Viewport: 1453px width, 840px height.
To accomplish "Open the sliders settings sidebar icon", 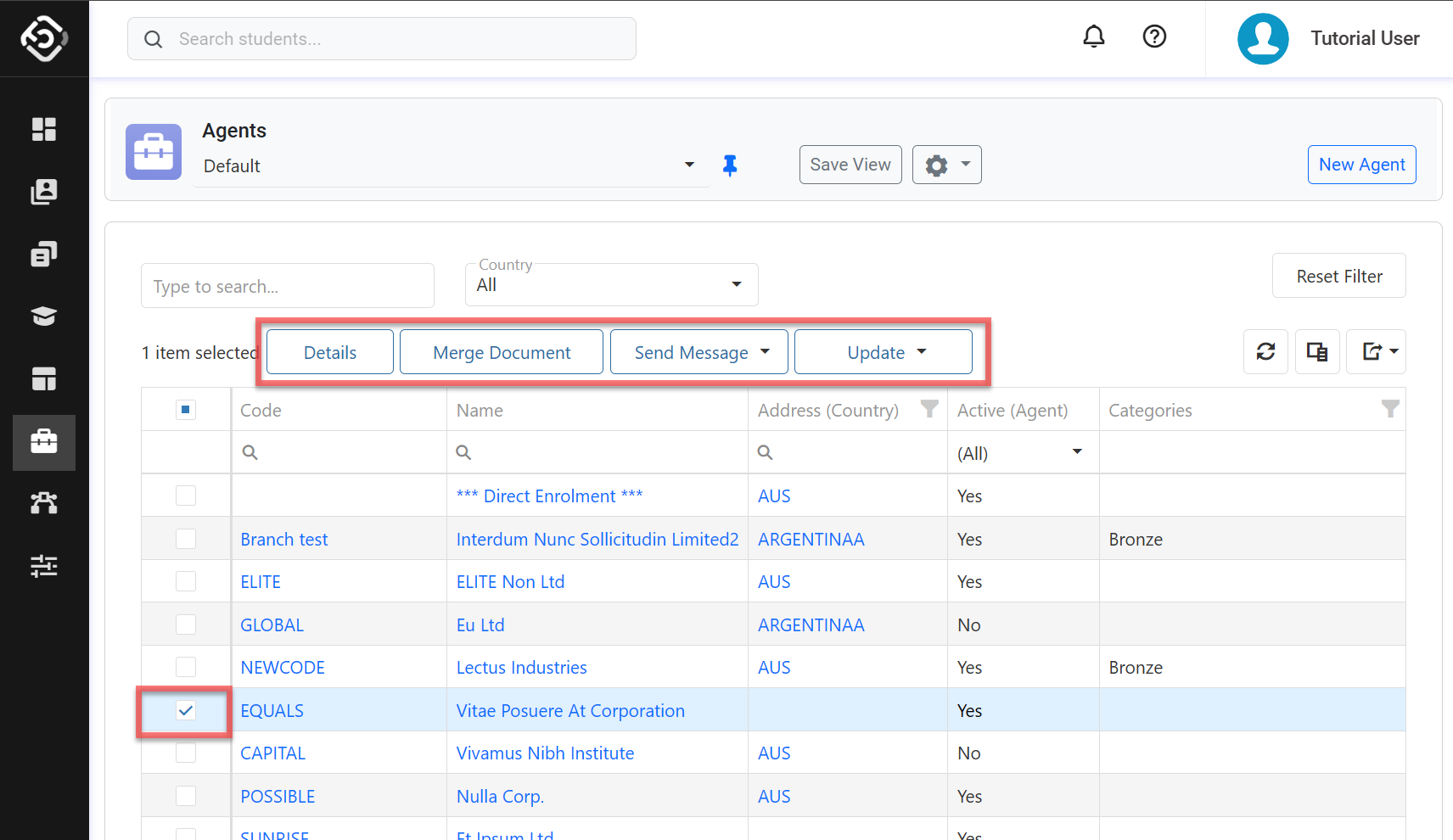I will click(x=44, y=566).
